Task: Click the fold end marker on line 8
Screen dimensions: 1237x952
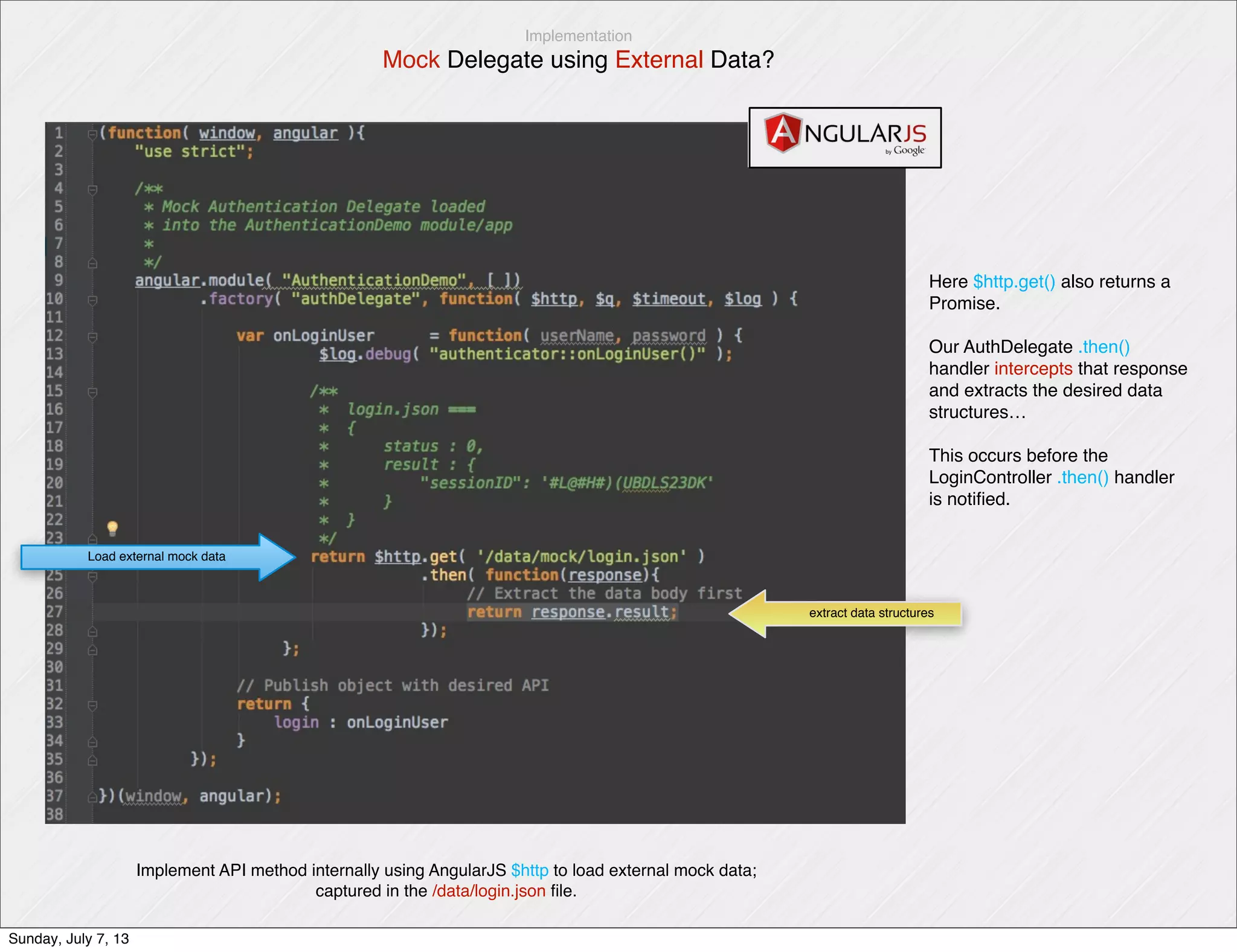Action: click(x=92, y=263)
